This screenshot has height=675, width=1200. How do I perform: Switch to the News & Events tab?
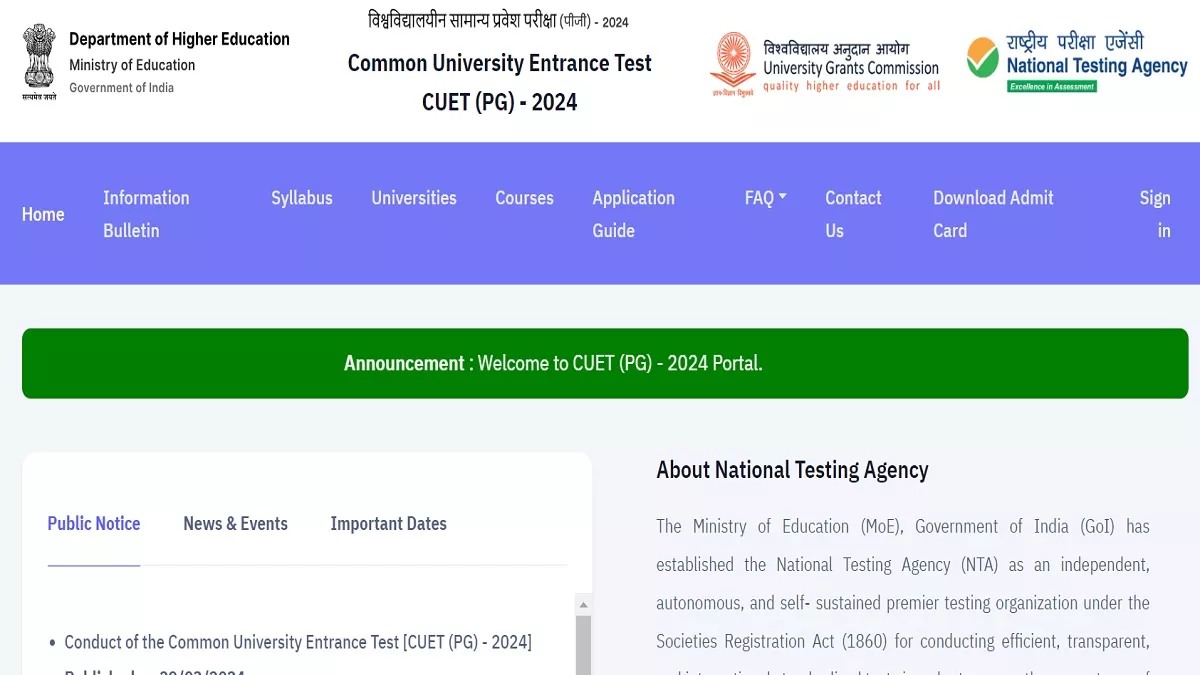click(x=235, y=524)
